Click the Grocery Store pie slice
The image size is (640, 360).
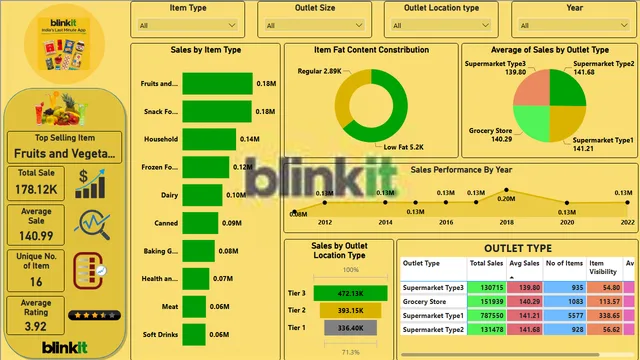pyautogui.click(x=534, y=122)
